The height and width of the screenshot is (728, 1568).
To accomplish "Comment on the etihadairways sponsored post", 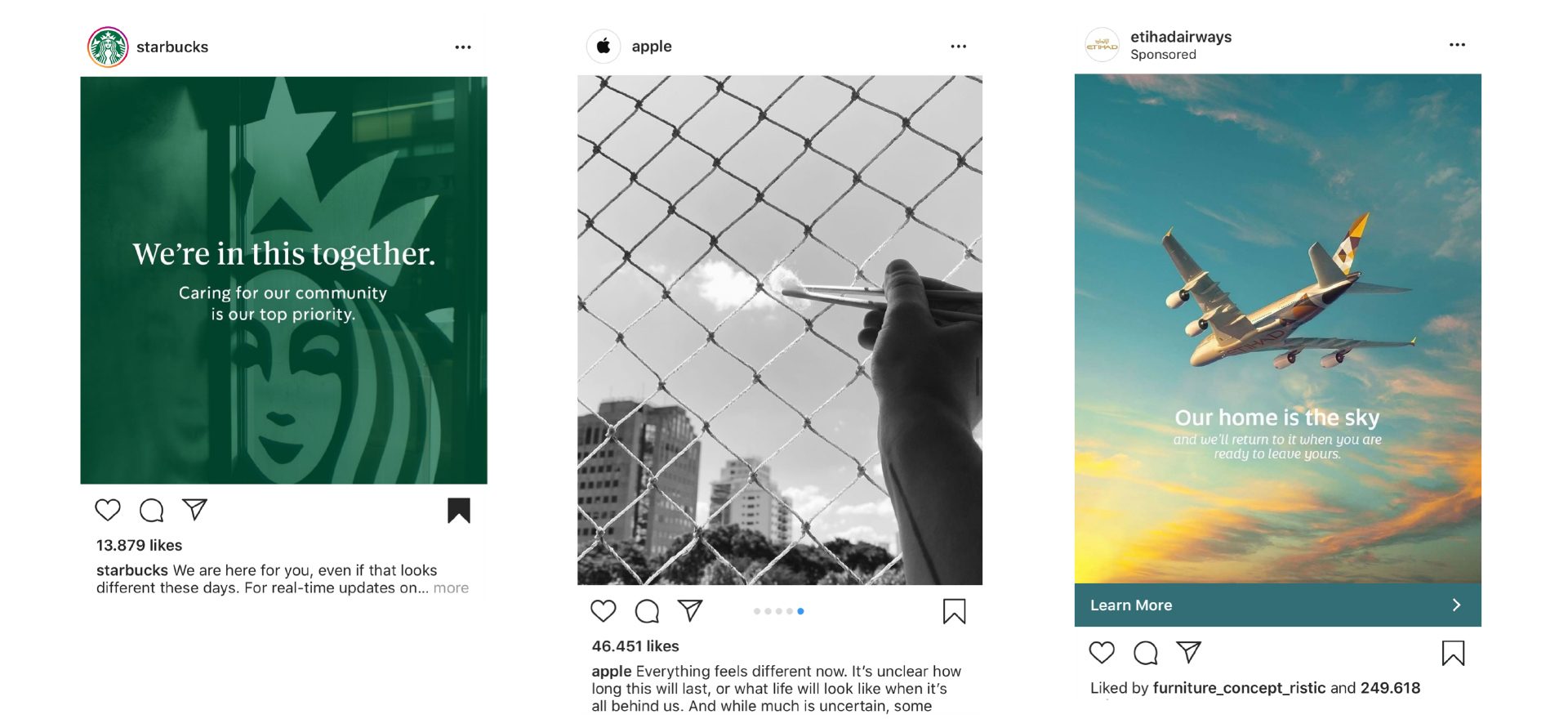I will tap(1146, 653).
